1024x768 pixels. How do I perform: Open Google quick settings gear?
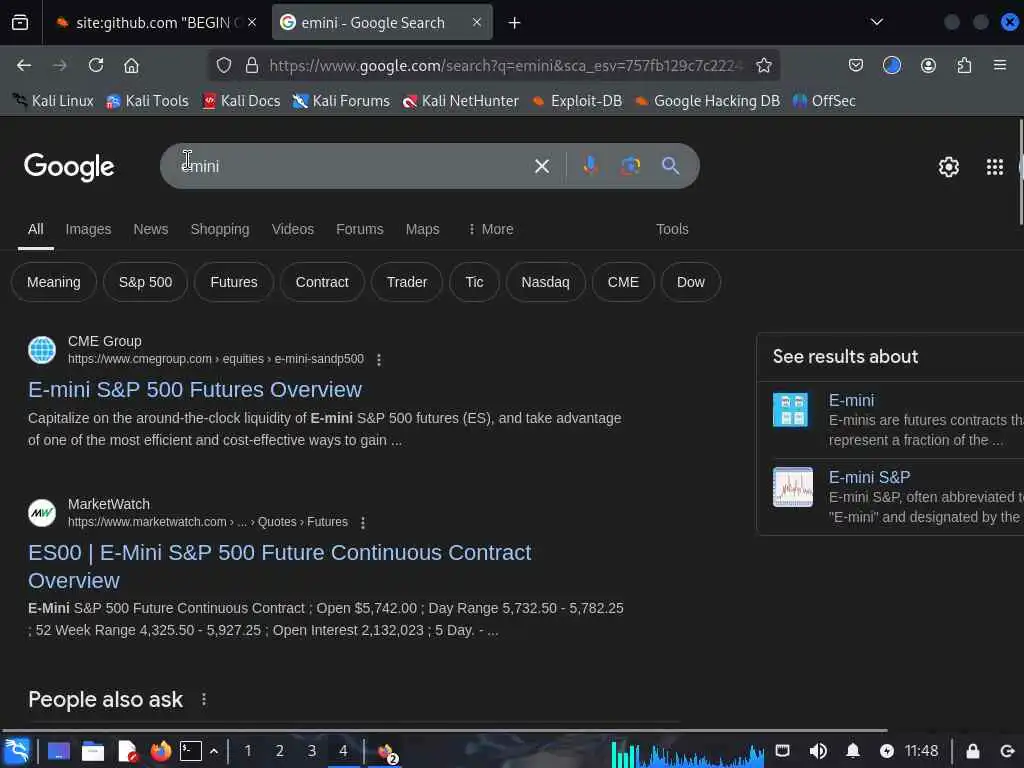[x=948, y=167]
